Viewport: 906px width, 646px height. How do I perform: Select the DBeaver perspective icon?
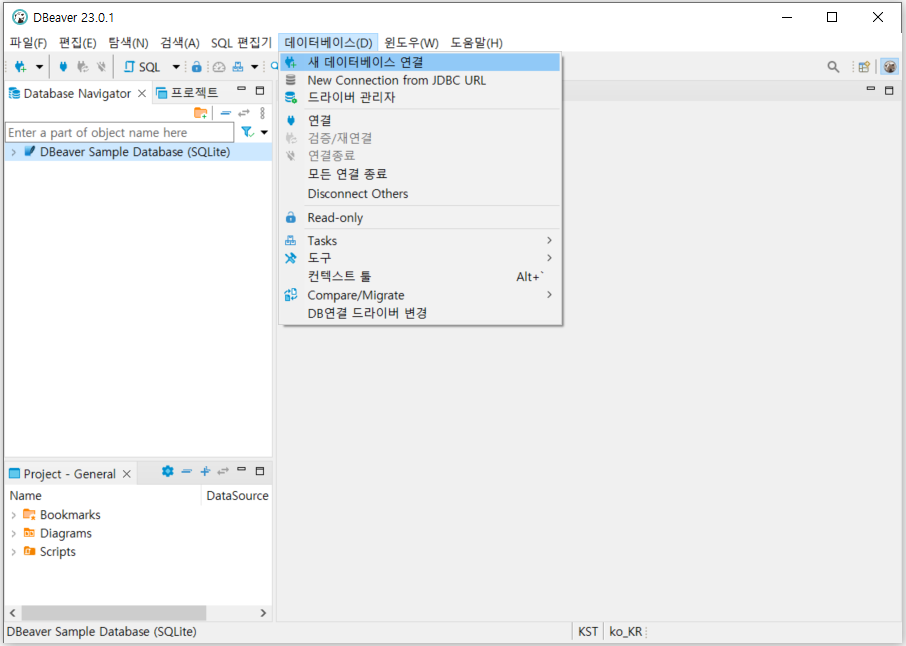pyautogui.click(x=890, y=67)
